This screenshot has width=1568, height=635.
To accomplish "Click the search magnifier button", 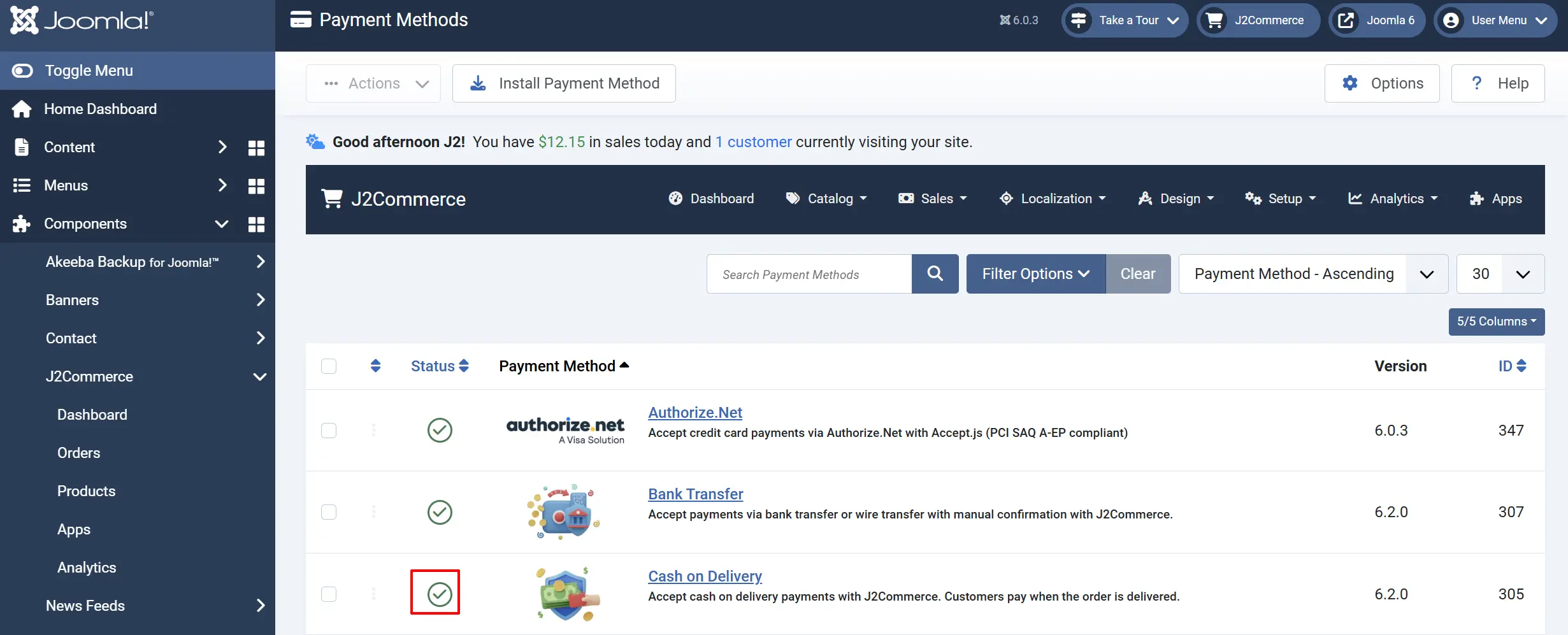I will pyautogui.click(x=935, y=274).
